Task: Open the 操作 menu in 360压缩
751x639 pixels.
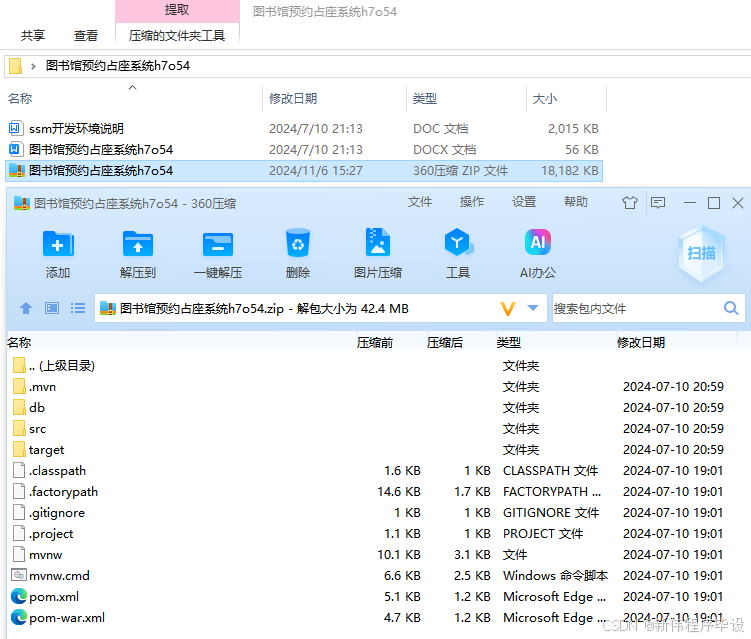Action: 472,202
